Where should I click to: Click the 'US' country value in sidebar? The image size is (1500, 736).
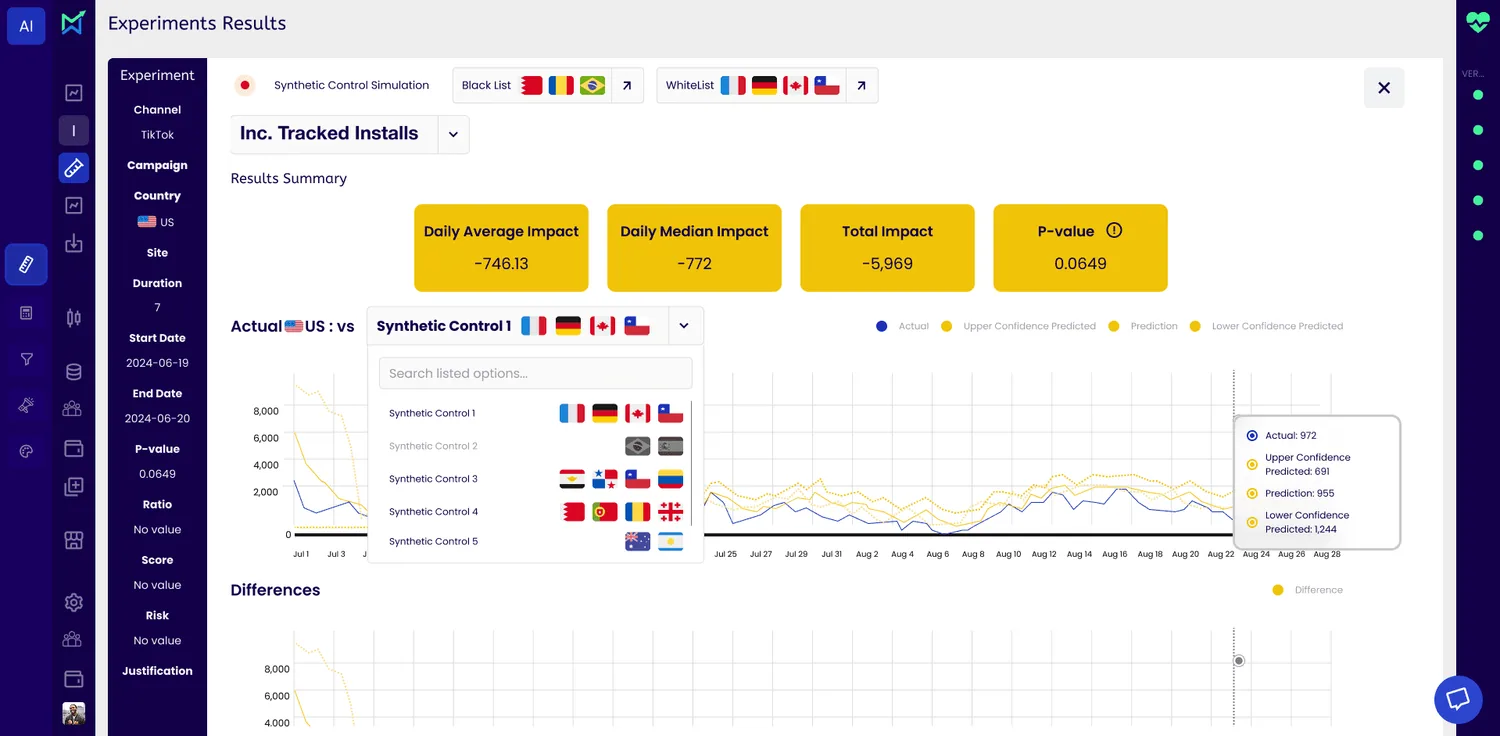coord(157,222)
